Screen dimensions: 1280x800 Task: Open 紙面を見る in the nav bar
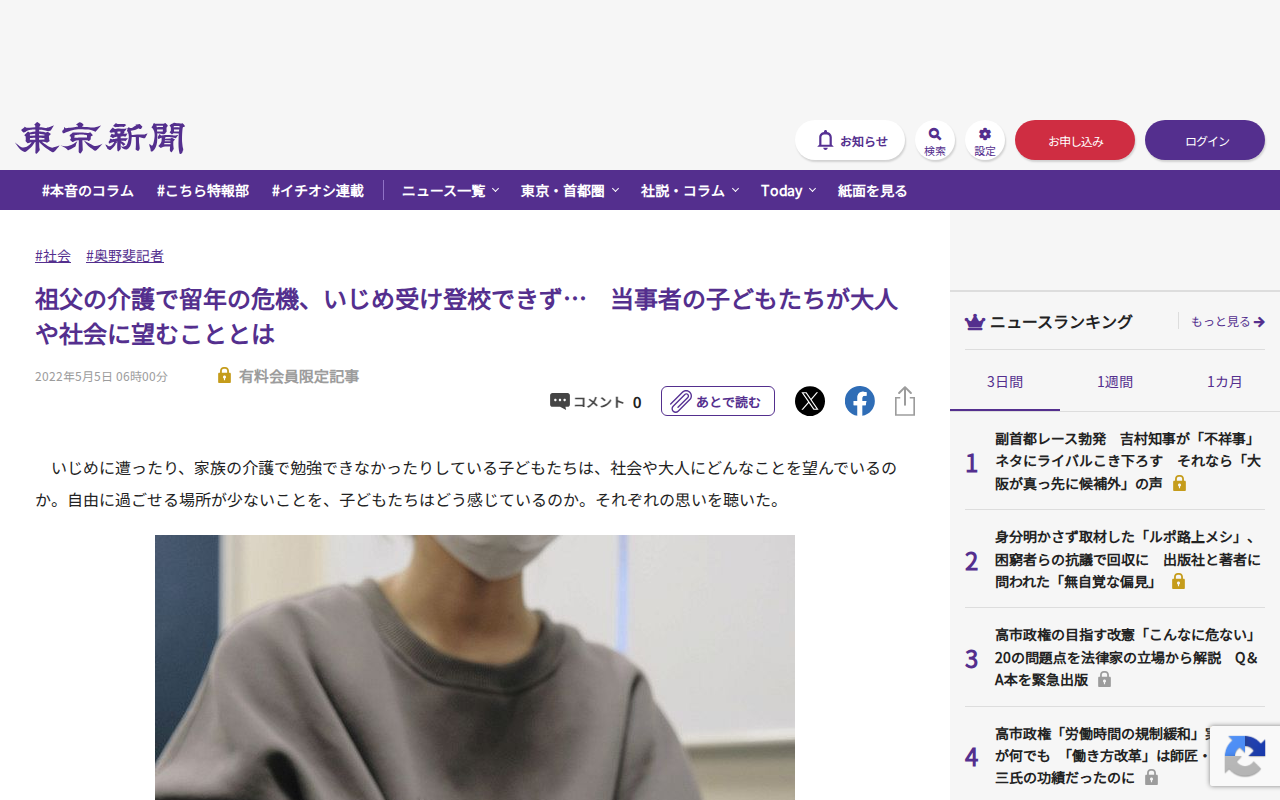click(x=873, y=190)
